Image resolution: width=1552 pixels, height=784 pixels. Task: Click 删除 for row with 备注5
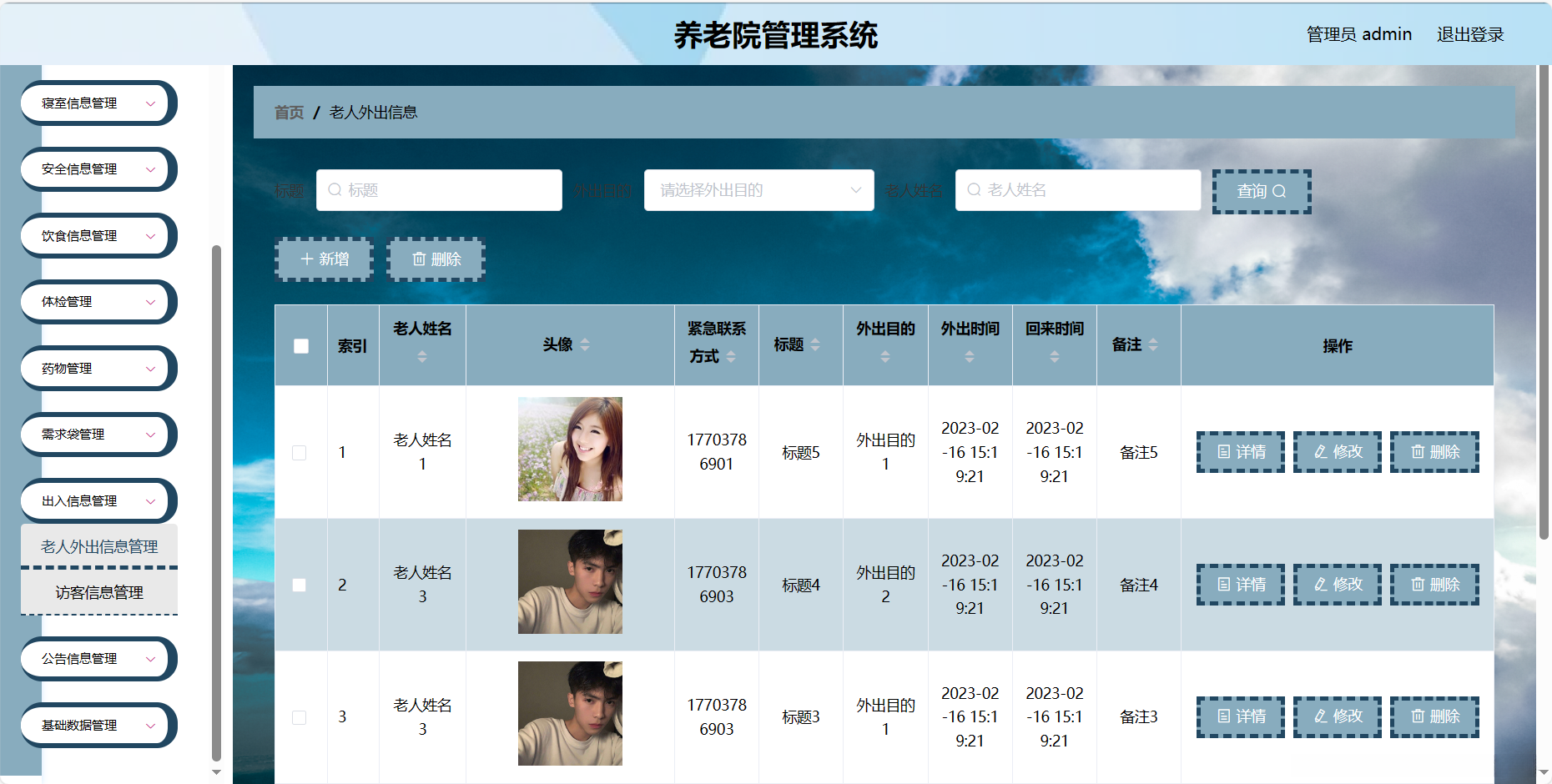[1434, 452]
